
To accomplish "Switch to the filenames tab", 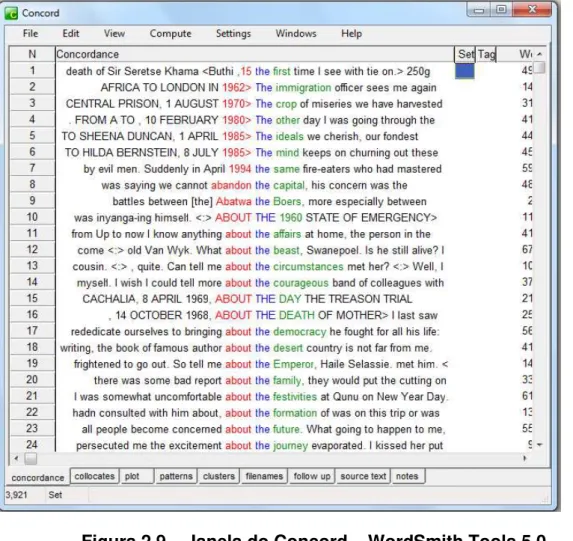I will click(264, 476).
